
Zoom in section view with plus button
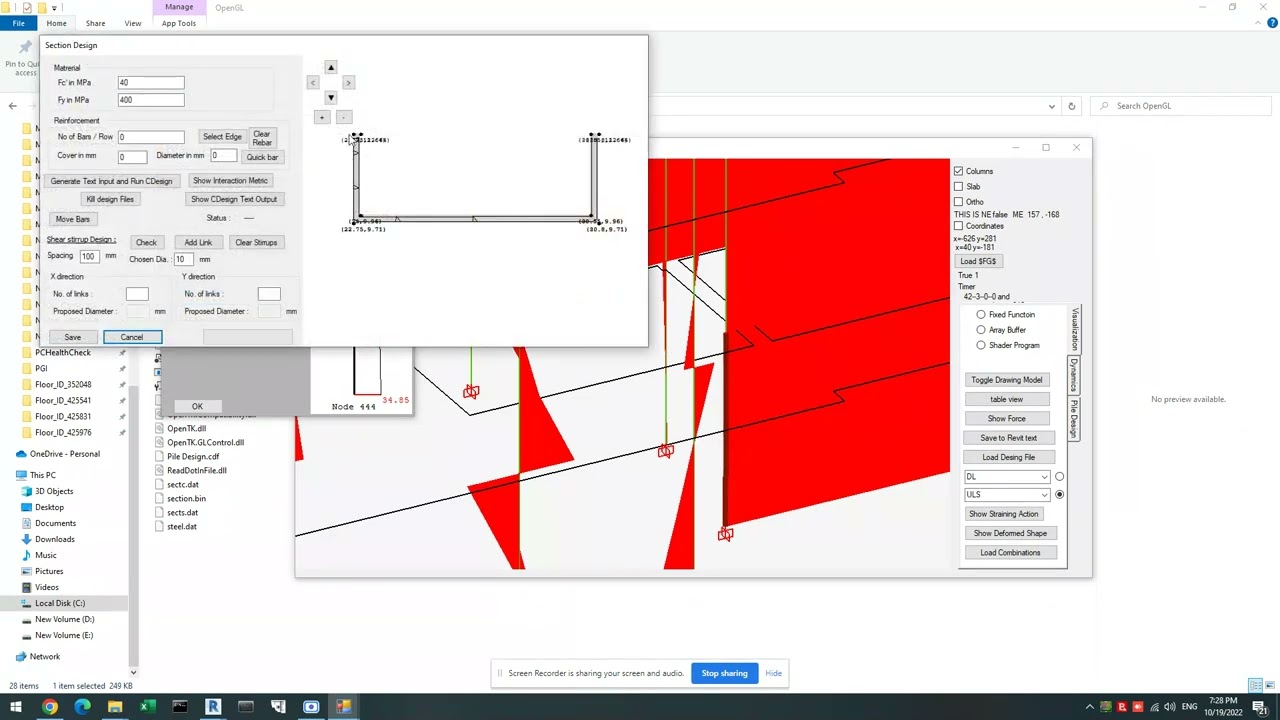(322, 117)
